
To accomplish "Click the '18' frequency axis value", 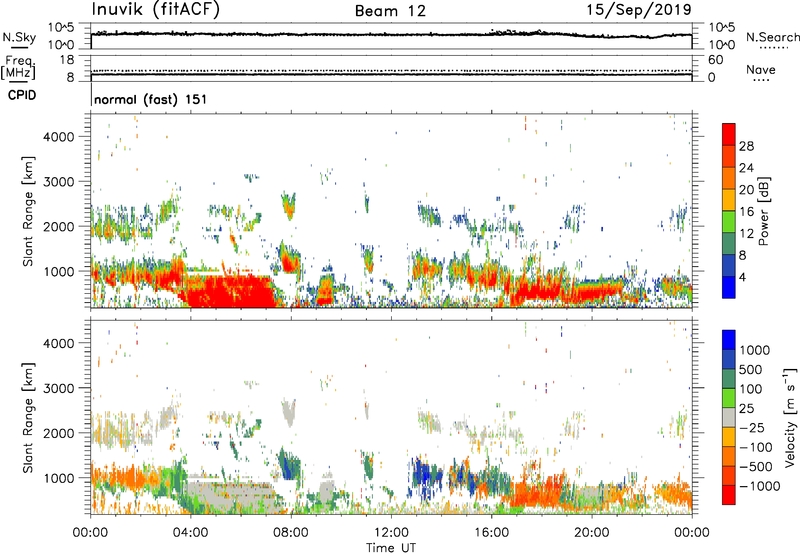I will (67, 60).
